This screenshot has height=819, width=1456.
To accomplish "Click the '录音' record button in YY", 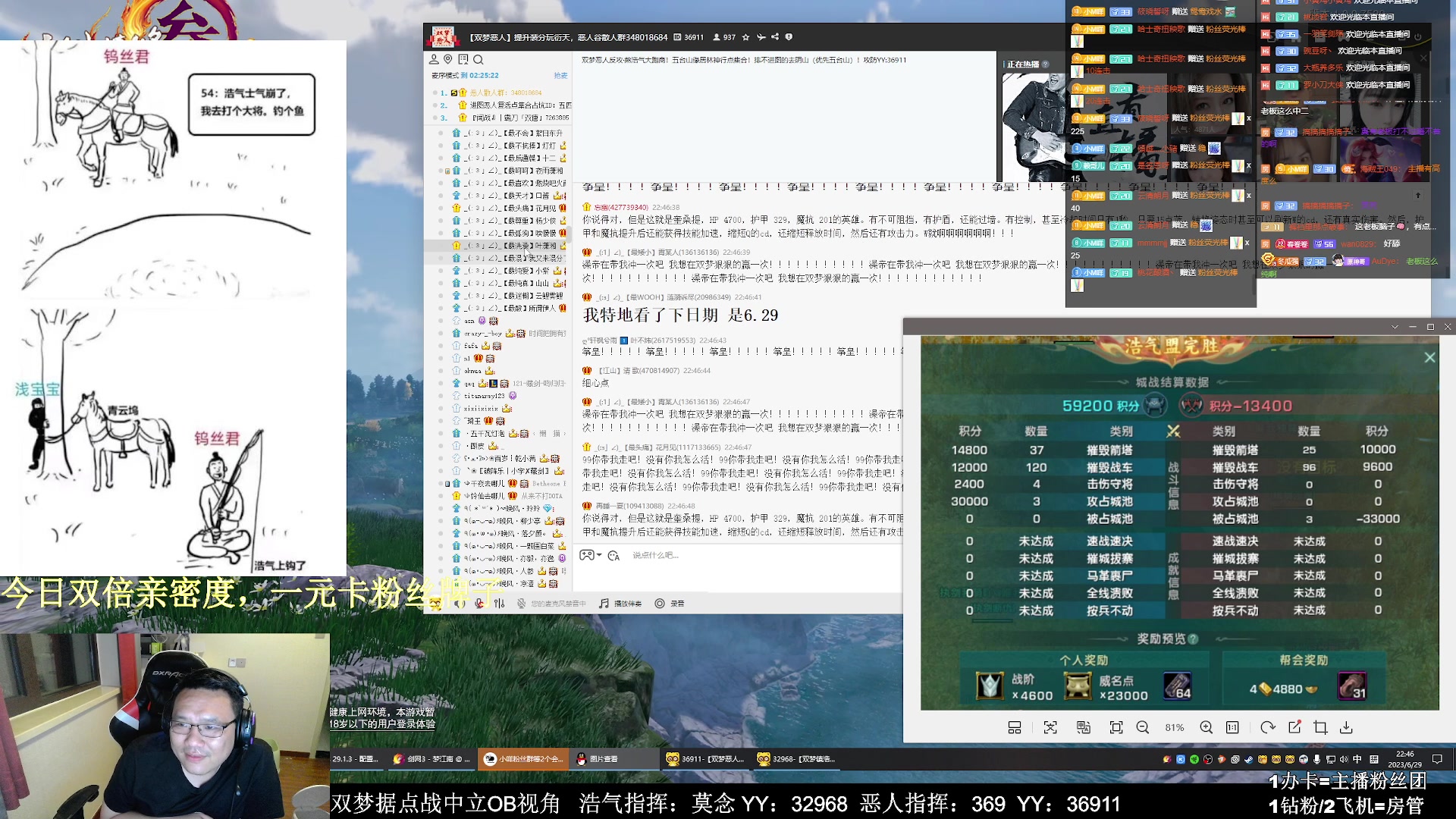I will [670, 604].
